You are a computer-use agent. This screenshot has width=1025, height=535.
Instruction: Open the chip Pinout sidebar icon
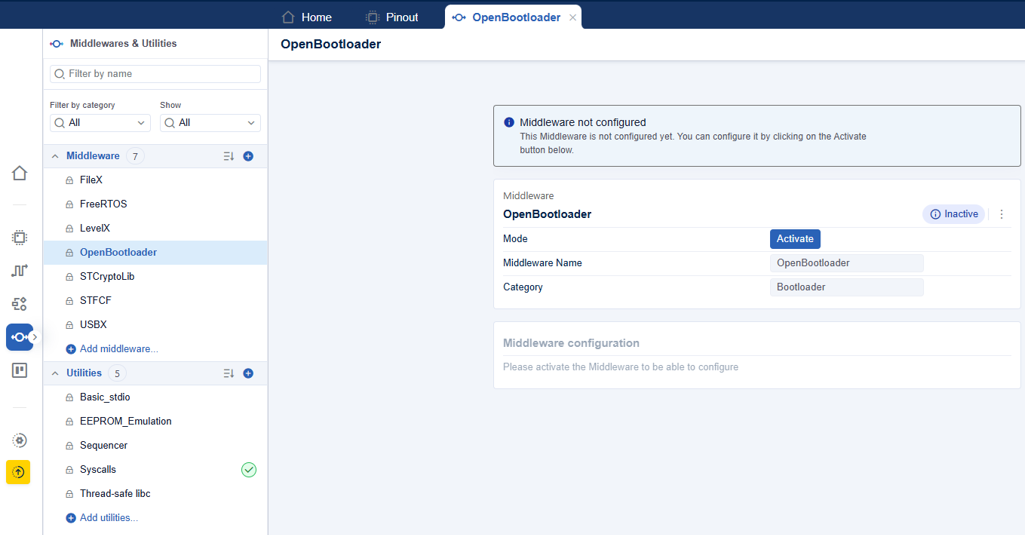[x=20, y=237]
